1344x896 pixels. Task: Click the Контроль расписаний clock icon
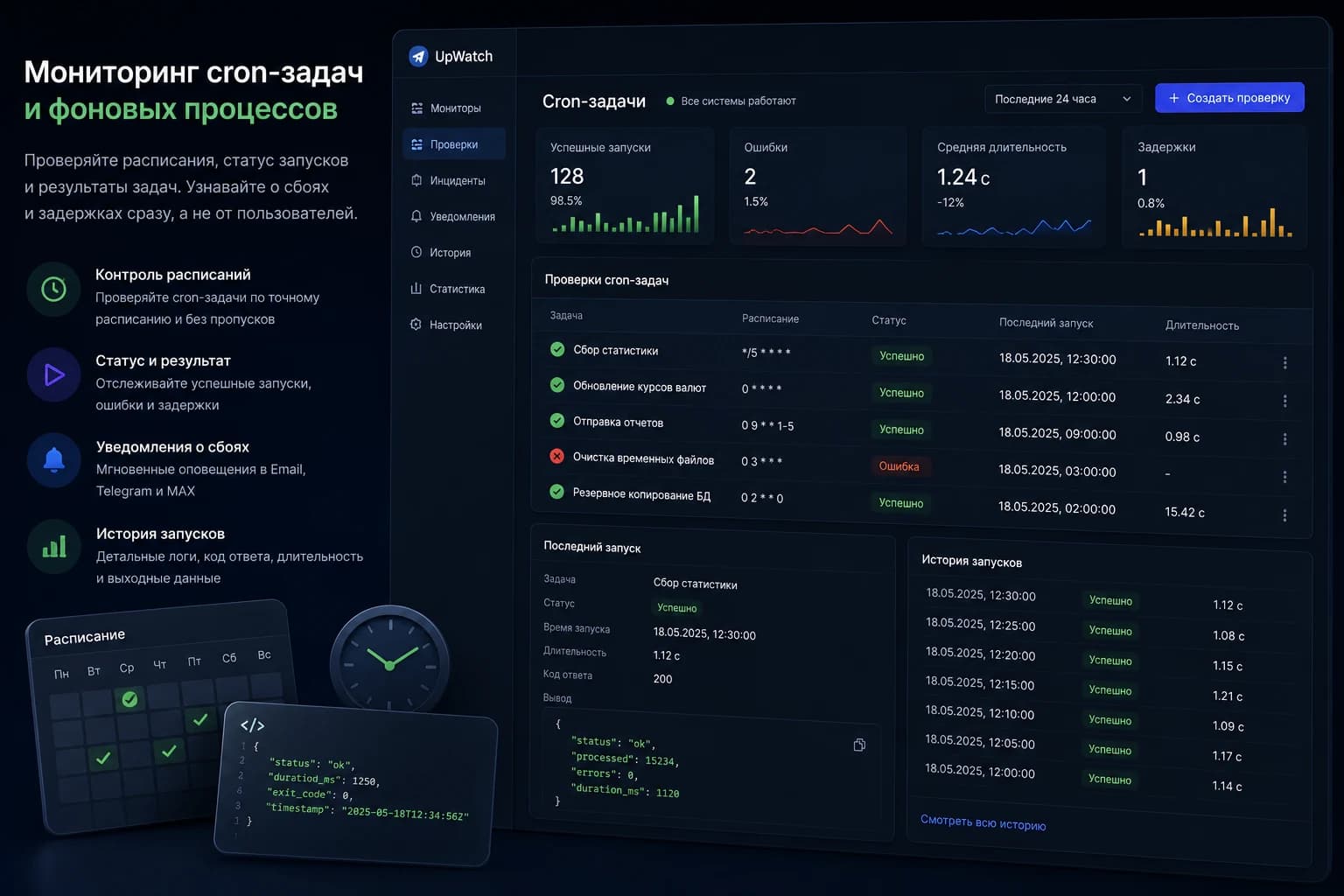coord(53,289)
